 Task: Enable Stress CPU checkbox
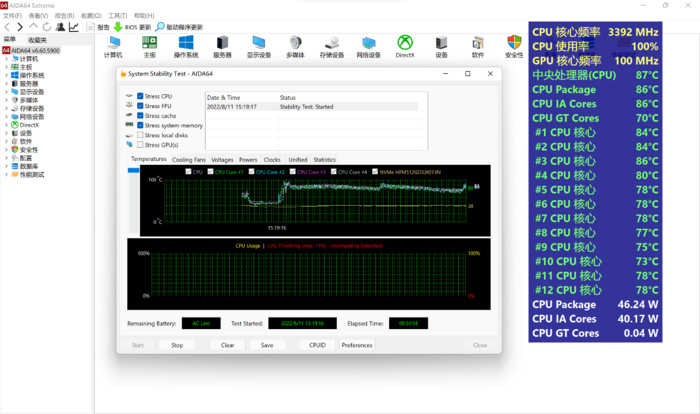(x=140, y=96)
